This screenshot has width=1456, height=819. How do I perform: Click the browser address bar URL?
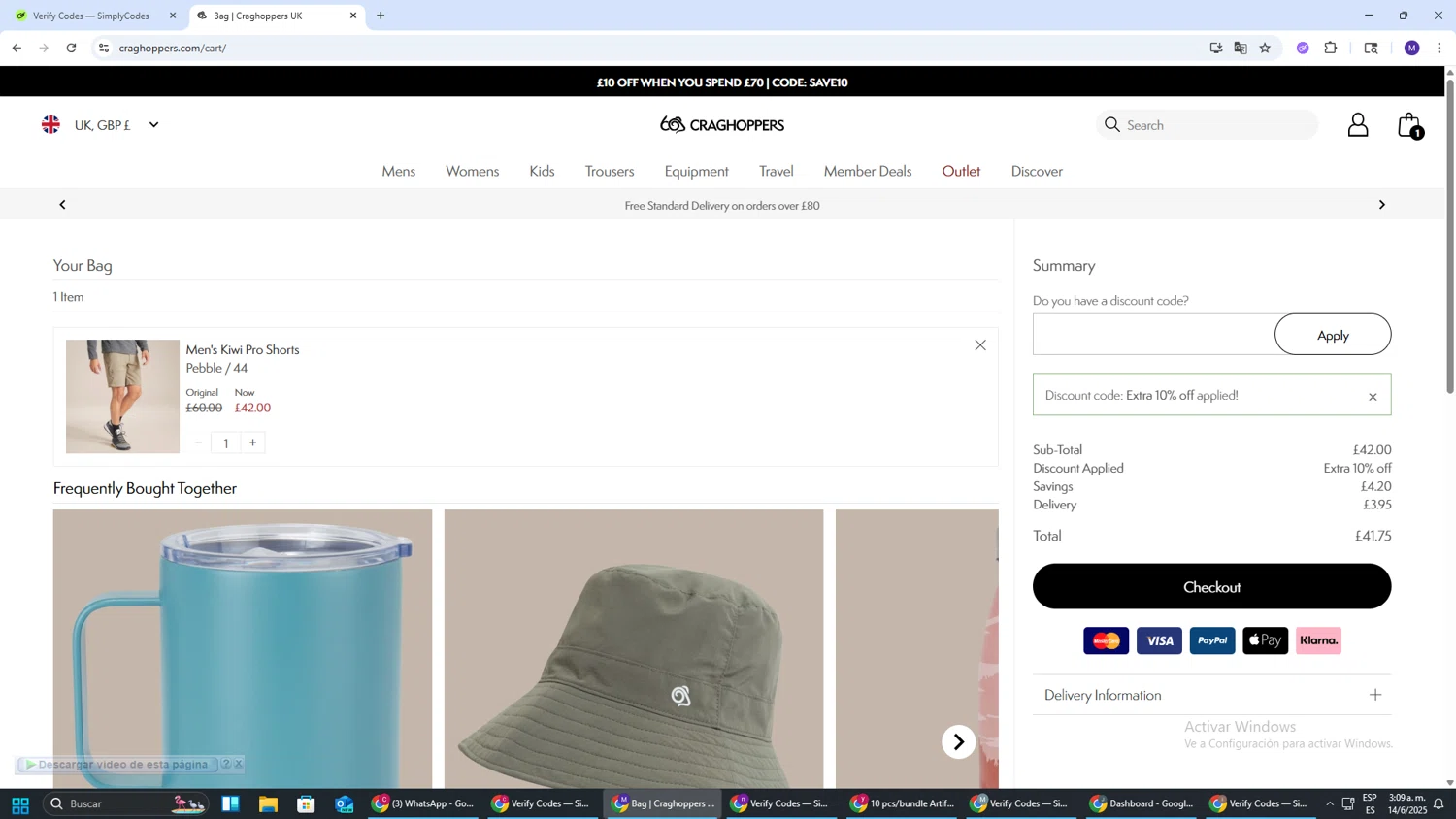click(173, 48)
